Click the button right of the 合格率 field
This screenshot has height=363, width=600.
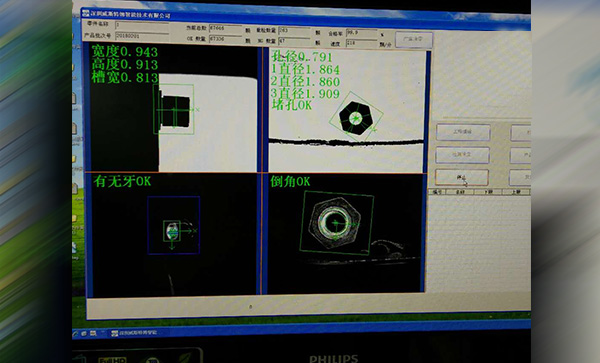click(x=414, y=39)
